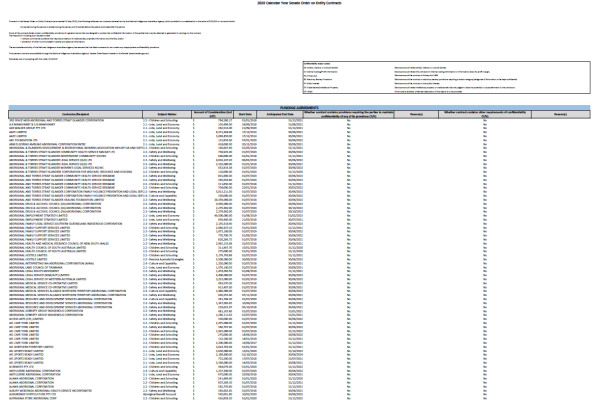Click the blue 'FUNDING AGREEMENTS' banner
Viewport: 600px width, 400px height.
(x=299, y=108)
